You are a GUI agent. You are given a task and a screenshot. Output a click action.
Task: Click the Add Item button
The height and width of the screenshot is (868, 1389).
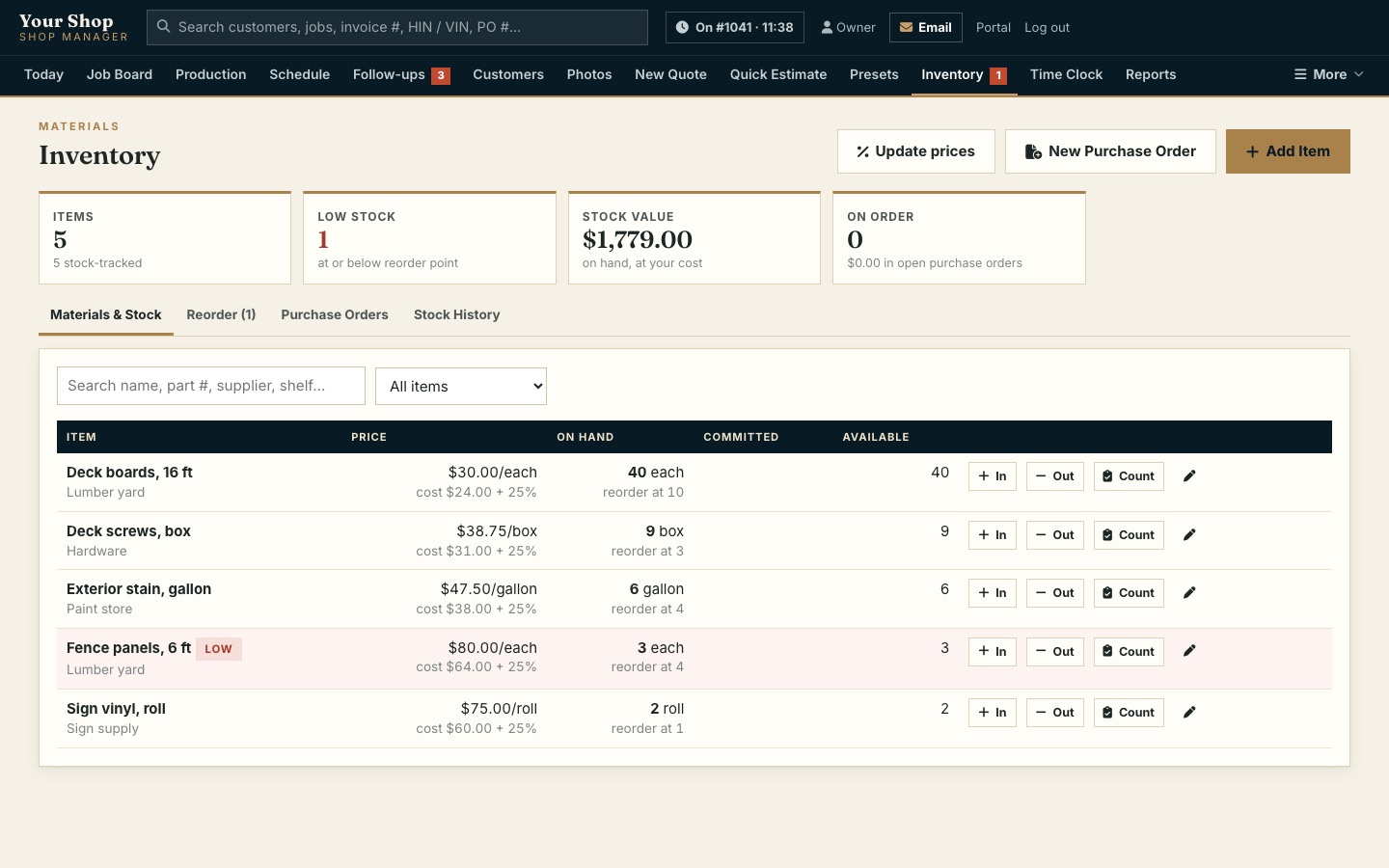1288,151
